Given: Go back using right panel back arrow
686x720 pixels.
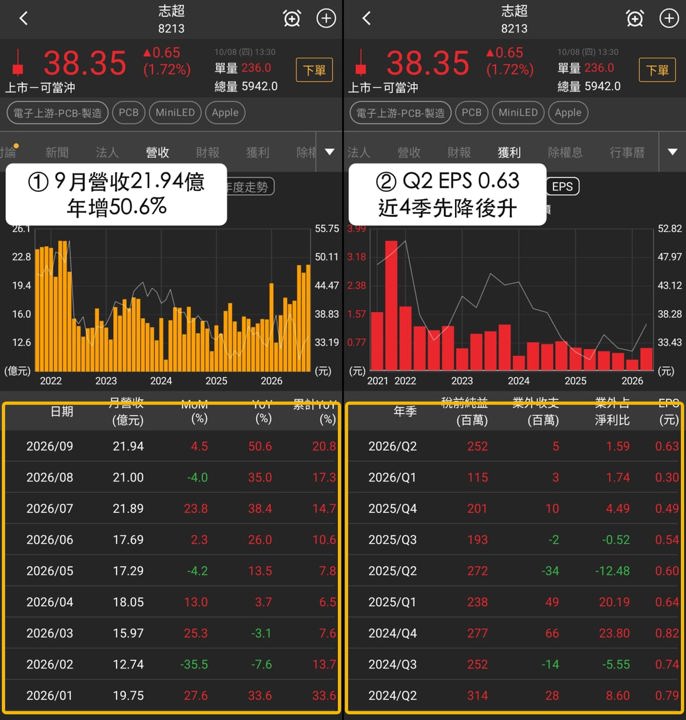Looking at the screenshot, I should (366, 18).
